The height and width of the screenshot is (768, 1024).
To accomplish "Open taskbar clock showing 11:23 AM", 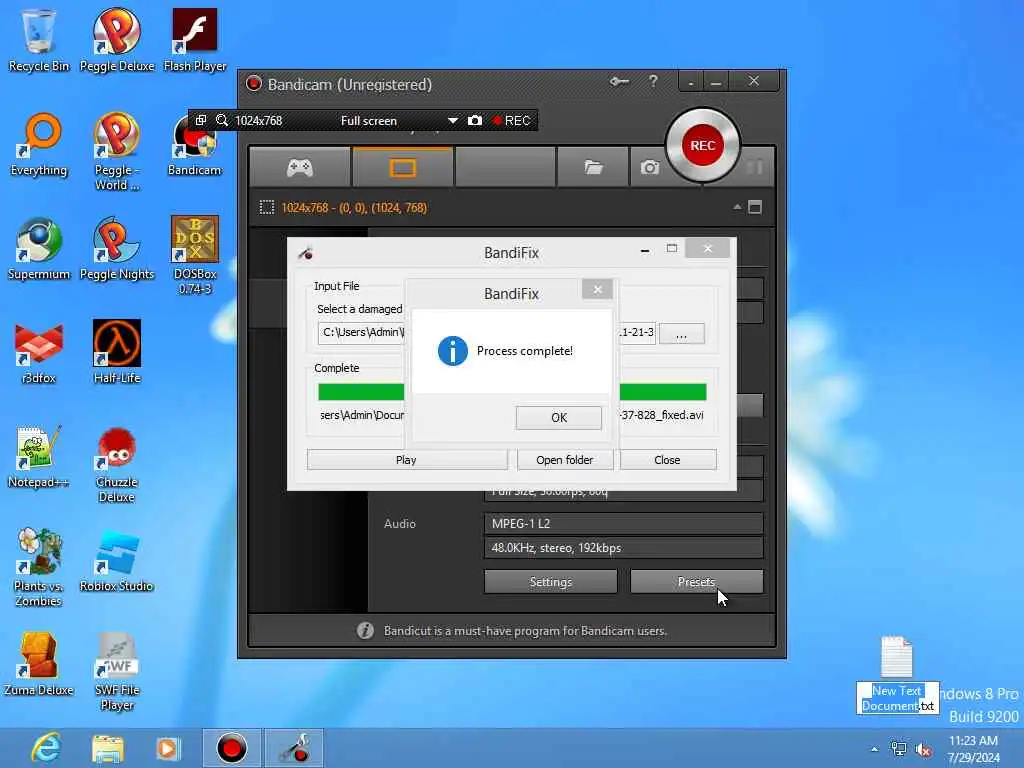I will point(973,749).
